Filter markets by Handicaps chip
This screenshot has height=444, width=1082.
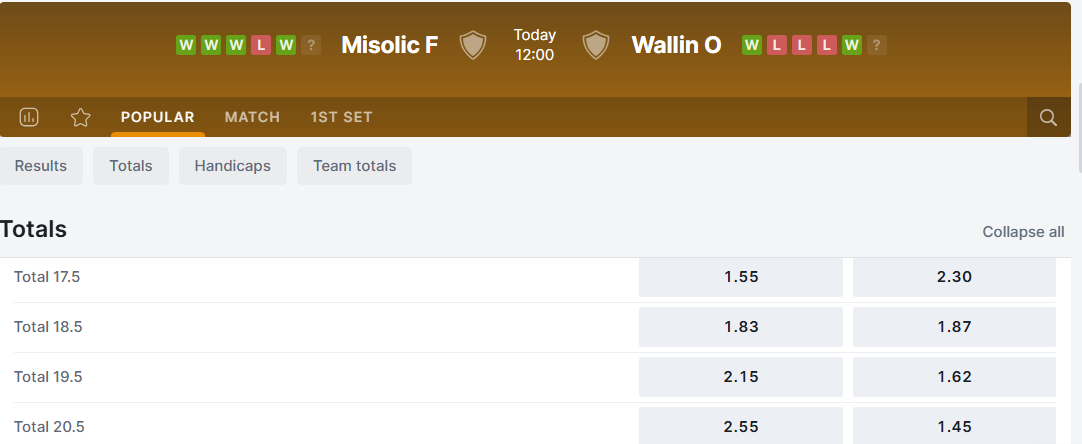point(232,166)
